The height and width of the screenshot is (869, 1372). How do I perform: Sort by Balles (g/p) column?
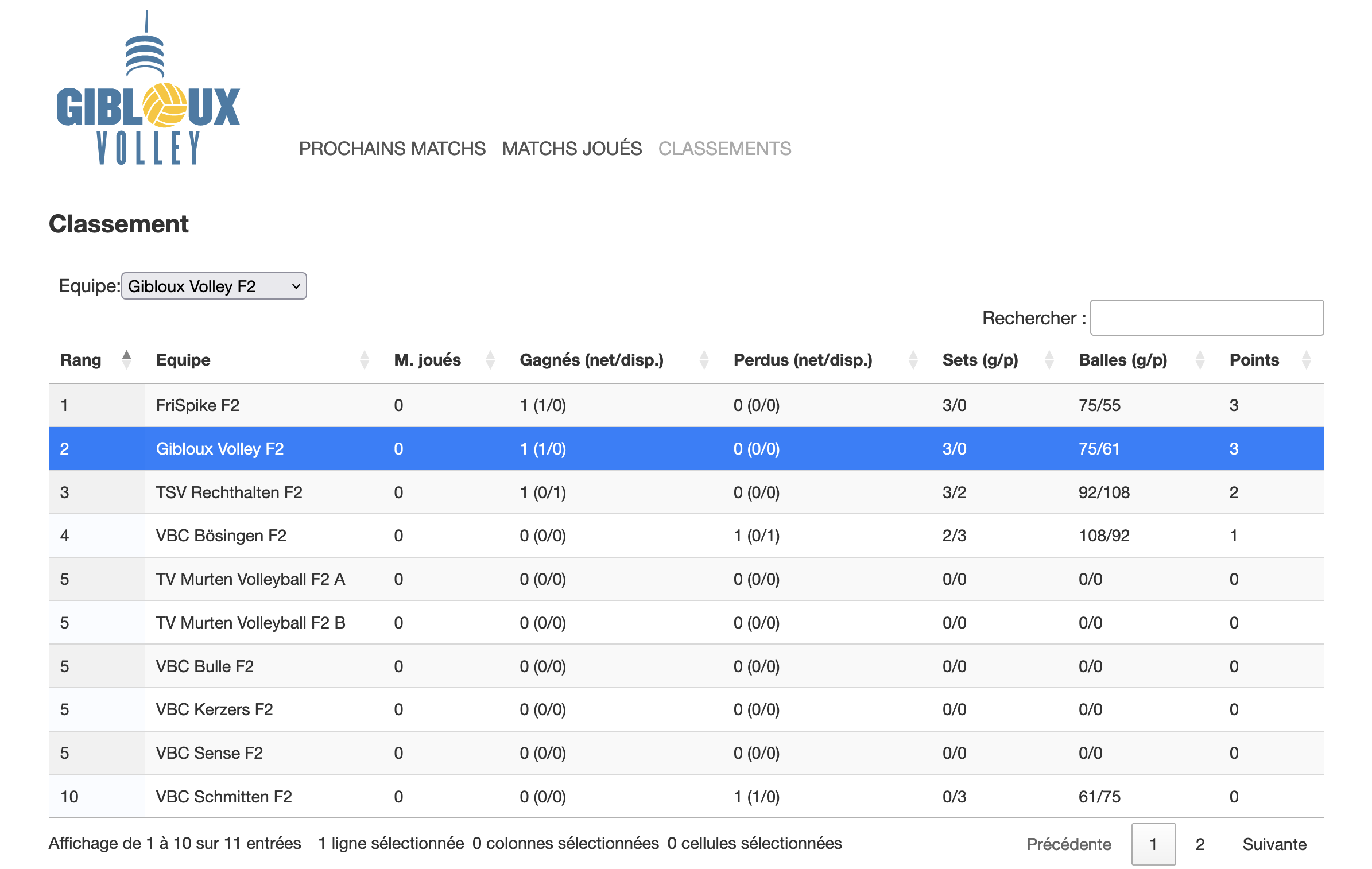click(1142, 360)
